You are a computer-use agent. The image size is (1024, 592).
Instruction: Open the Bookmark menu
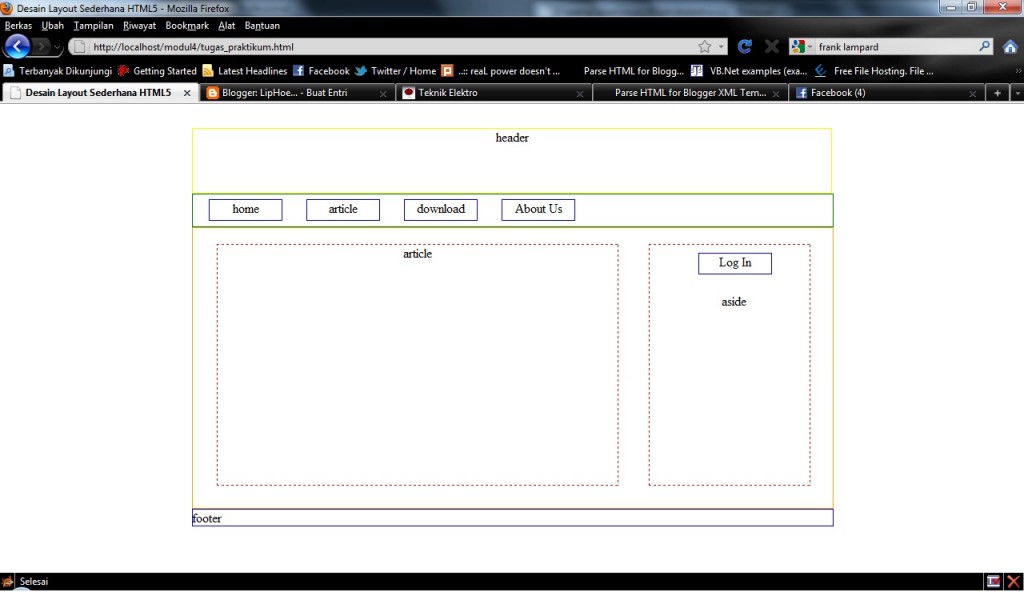tap(186, 25)
